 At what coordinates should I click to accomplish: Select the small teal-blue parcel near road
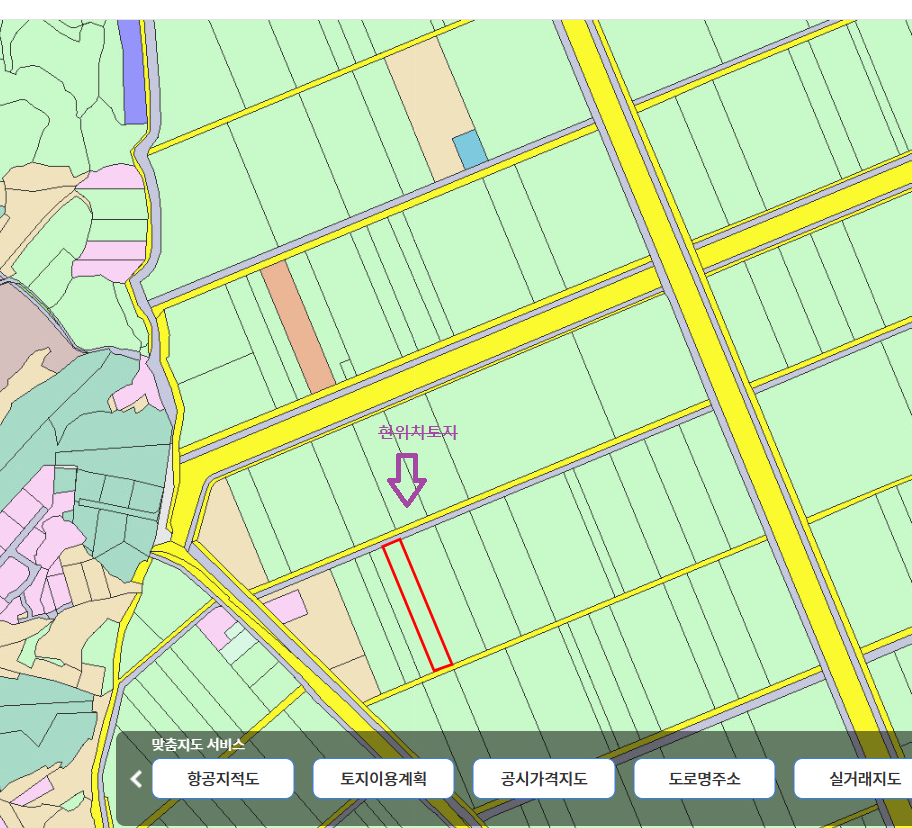coord(469,149)
